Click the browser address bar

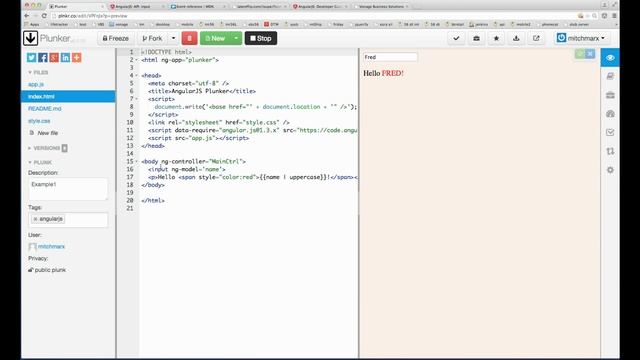pos(314,16)
